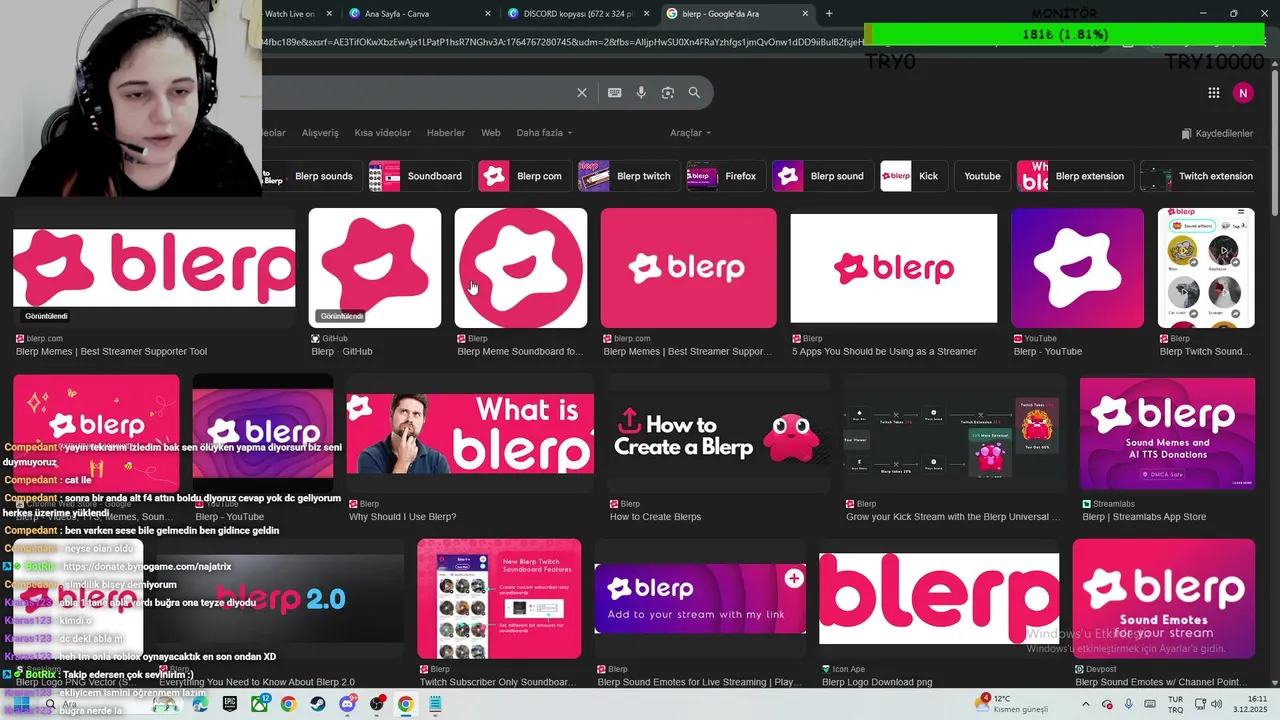Open the Kısa videolar search filter
This screenshot has height=720, width=1280.
pyautogui.click(x=382, y=133)
